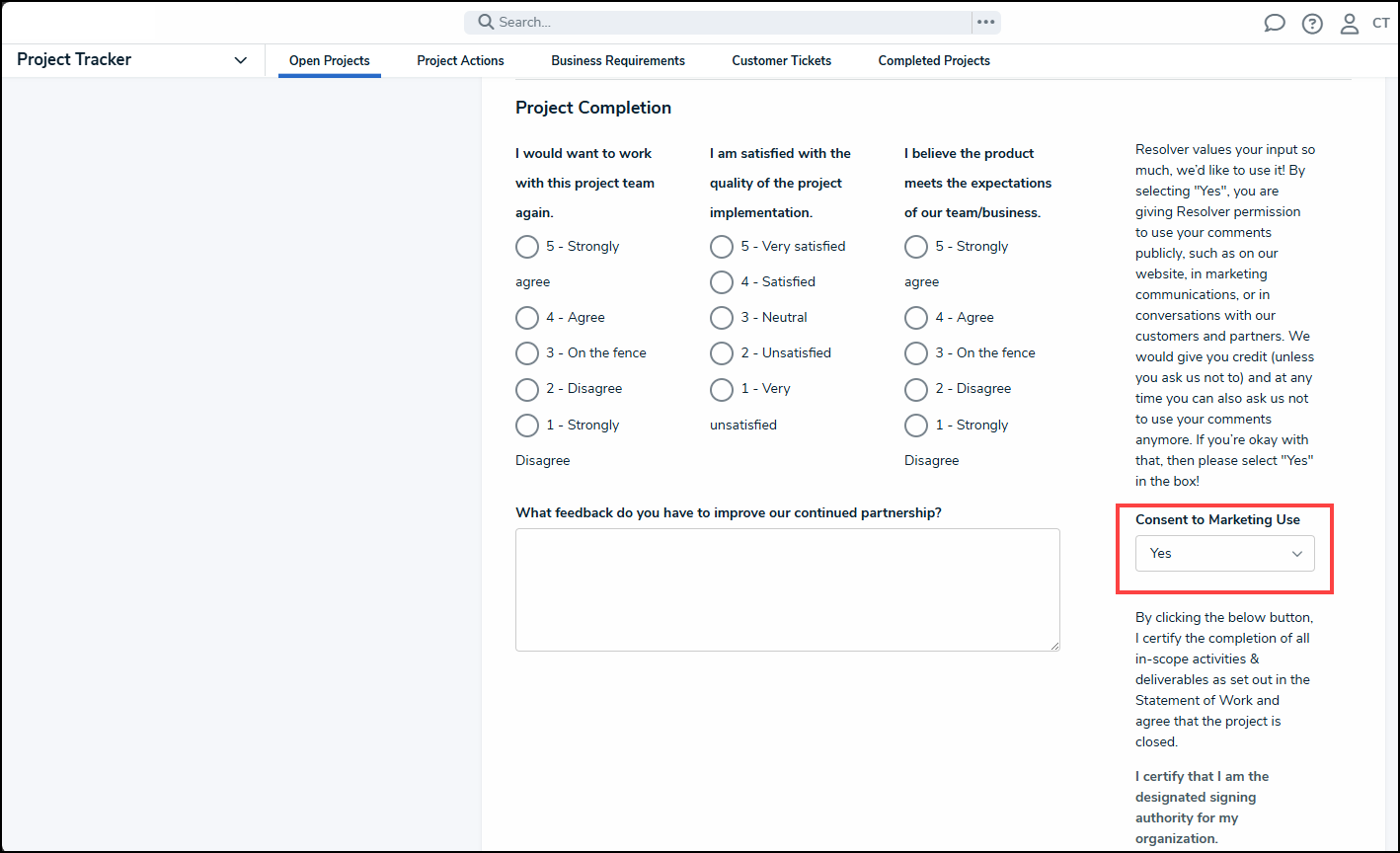View the Completed Projects tab
Image resolution: width=1400 pixels, height=853 pixels.
[934, 61]
